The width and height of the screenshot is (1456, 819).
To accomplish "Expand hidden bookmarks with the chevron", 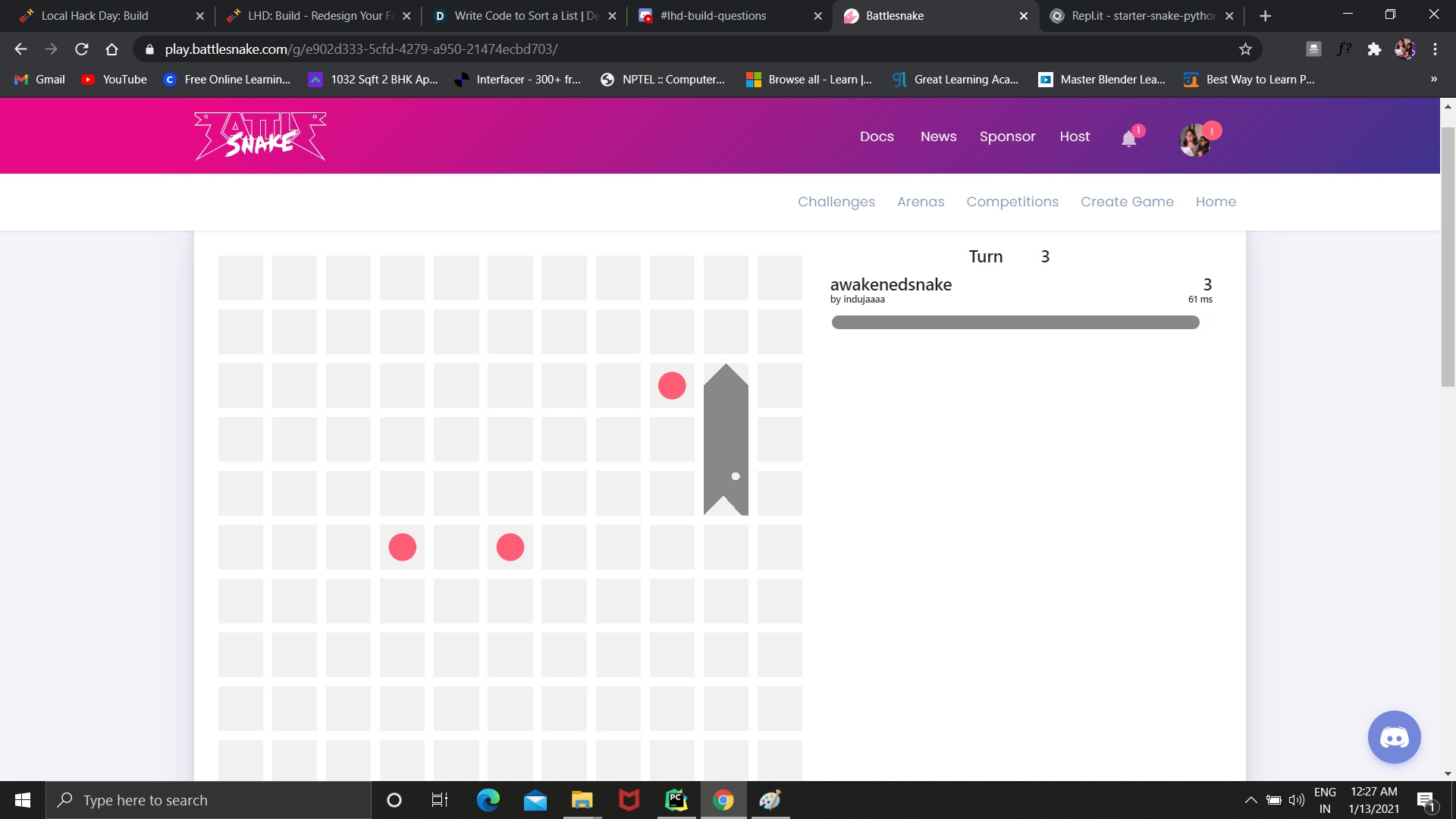I will pos(1433,79).
